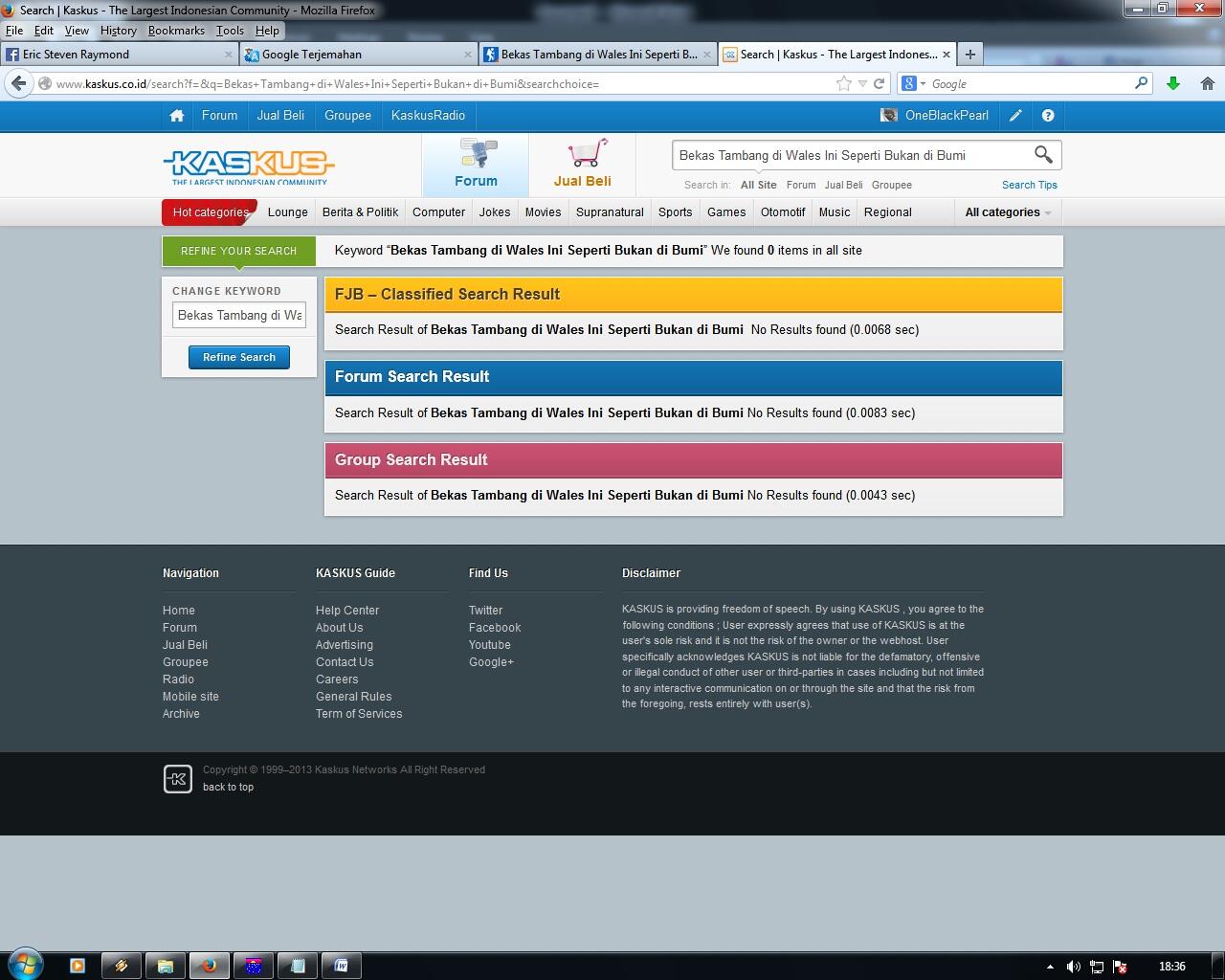Click the taskbar clock 18:36
The width and height of the screenshot is (1225, 980).
[x=1171, y=967]
